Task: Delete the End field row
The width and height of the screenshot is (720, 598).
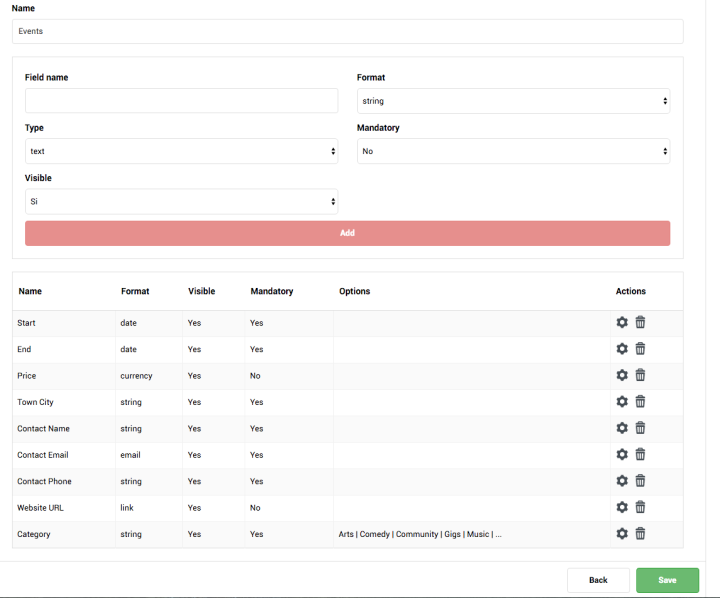Action: click(x=640, y=349)
